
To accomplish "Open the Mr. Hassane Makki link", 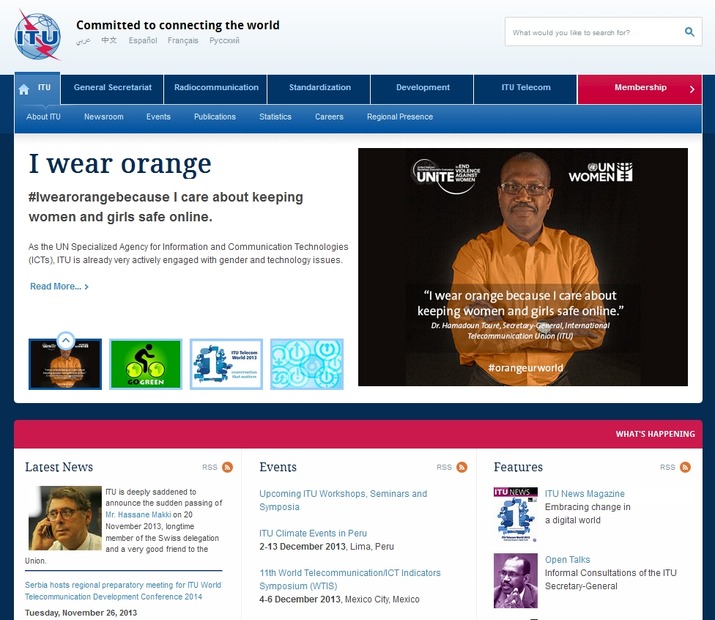I will tap(138, 515).
